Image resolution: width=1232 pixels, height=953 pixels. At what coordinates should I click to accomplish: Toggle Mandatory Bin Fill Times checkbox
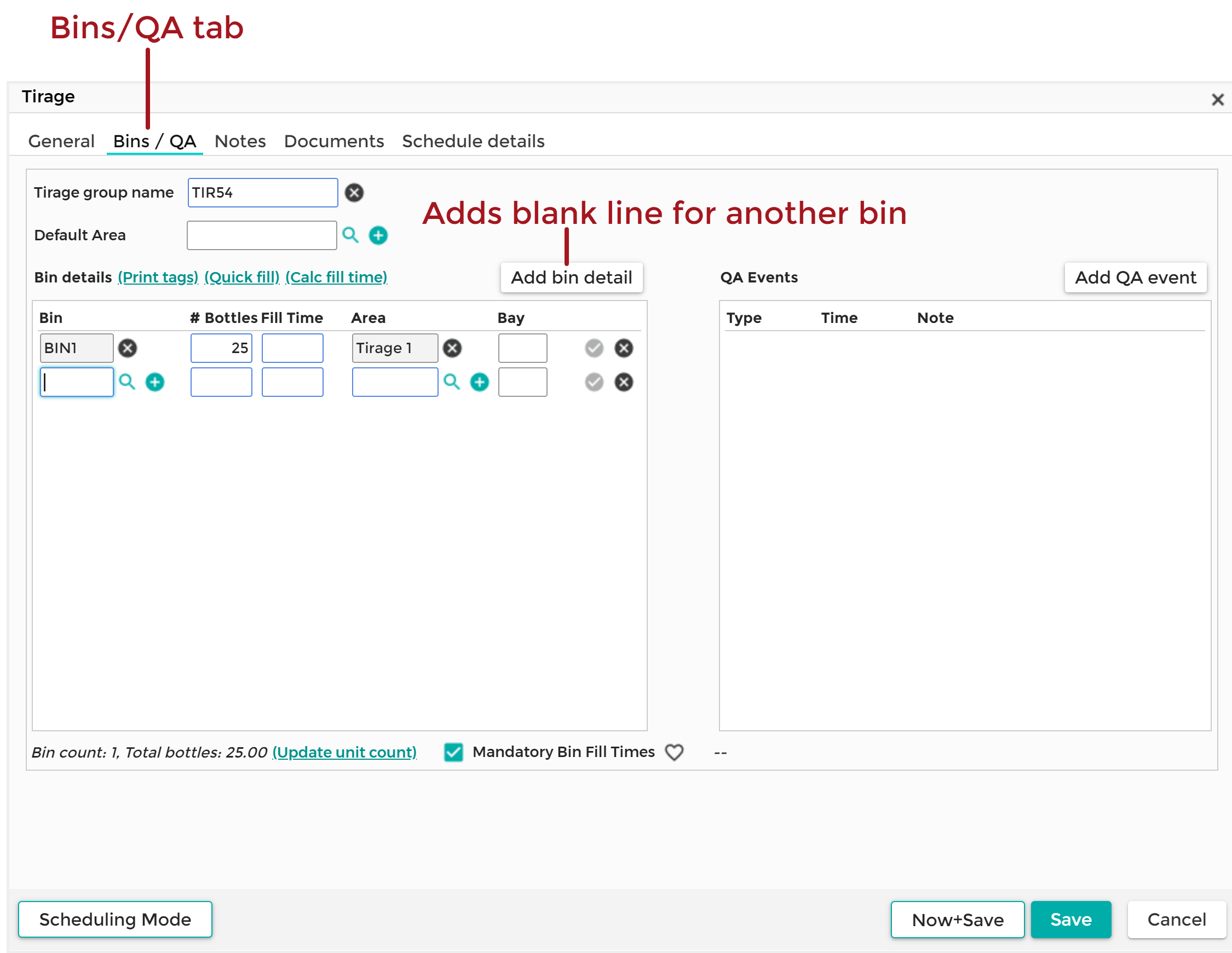453,752
